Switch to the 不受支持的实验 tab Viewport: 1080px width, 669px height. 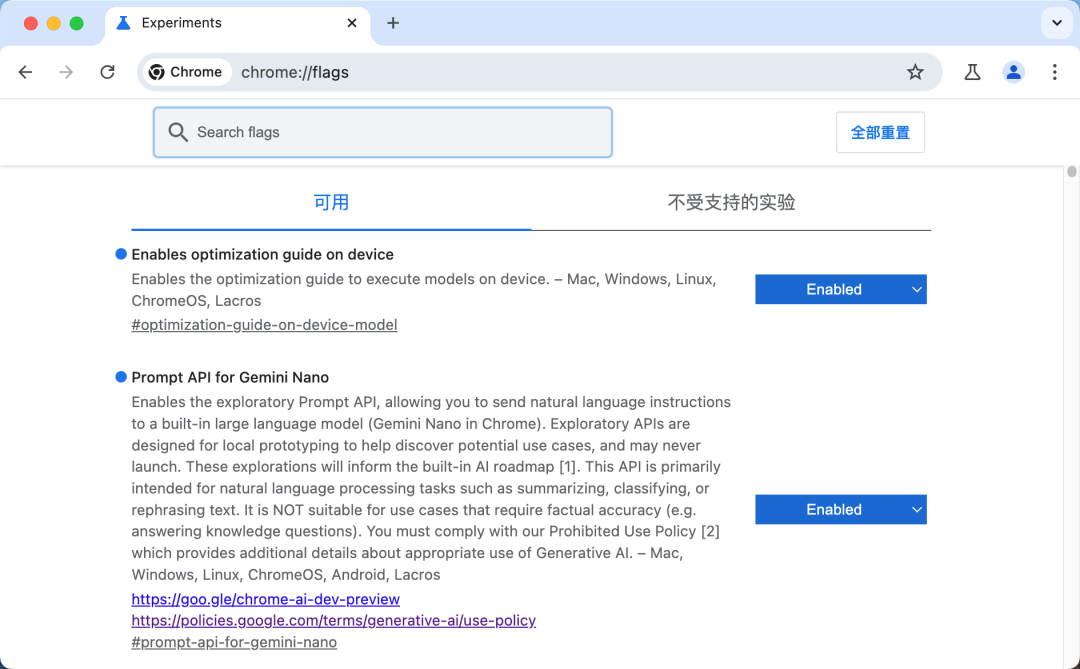pos(731,202)
